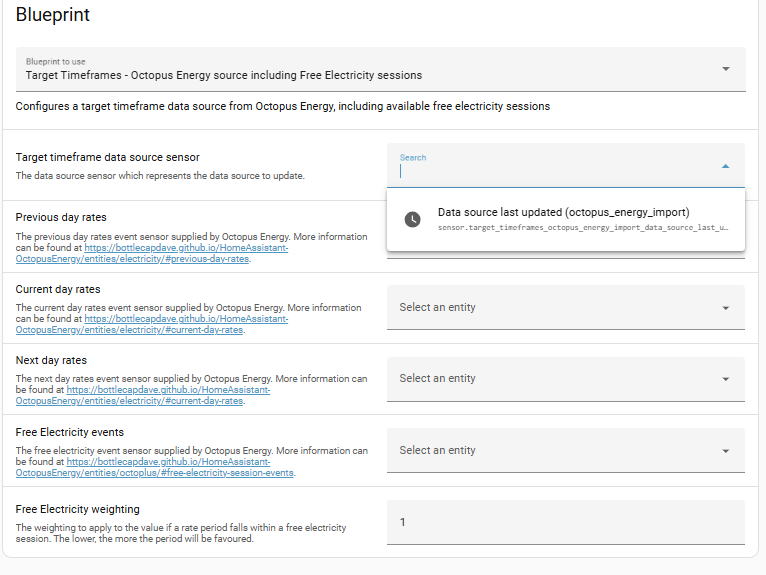The image size is (766, 575).
Task: Select Data source last updated (octopus_energy_import) option
Action: pos(563,212)
